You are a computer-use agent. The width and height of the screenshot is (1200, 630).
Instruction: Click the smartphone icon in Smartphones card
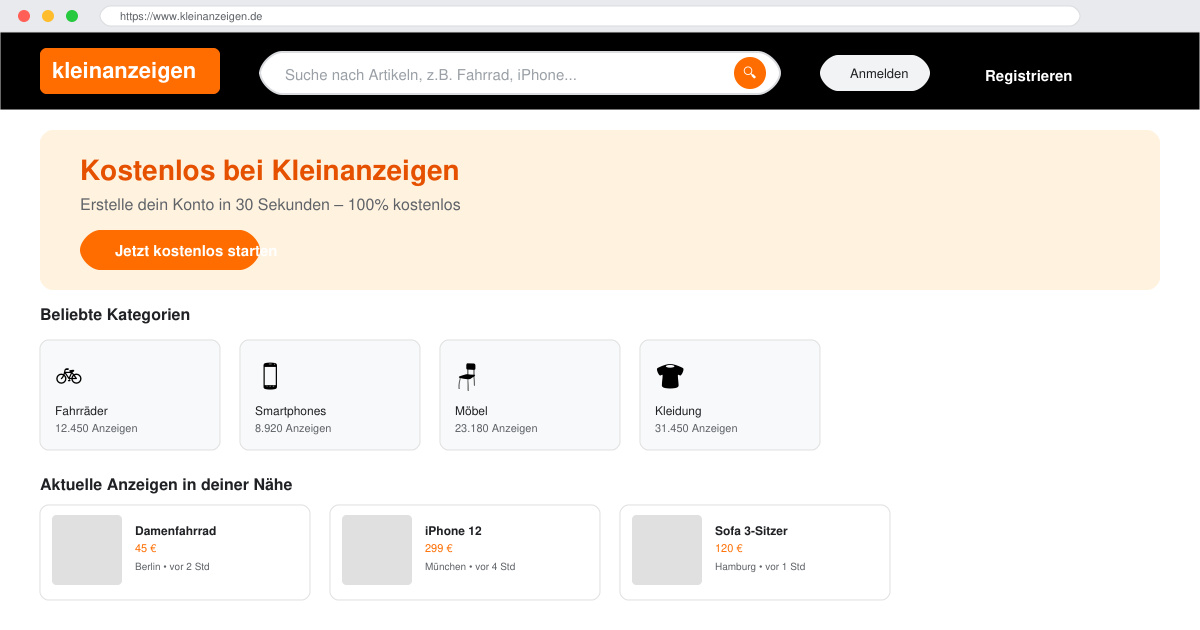pos(269,376)
